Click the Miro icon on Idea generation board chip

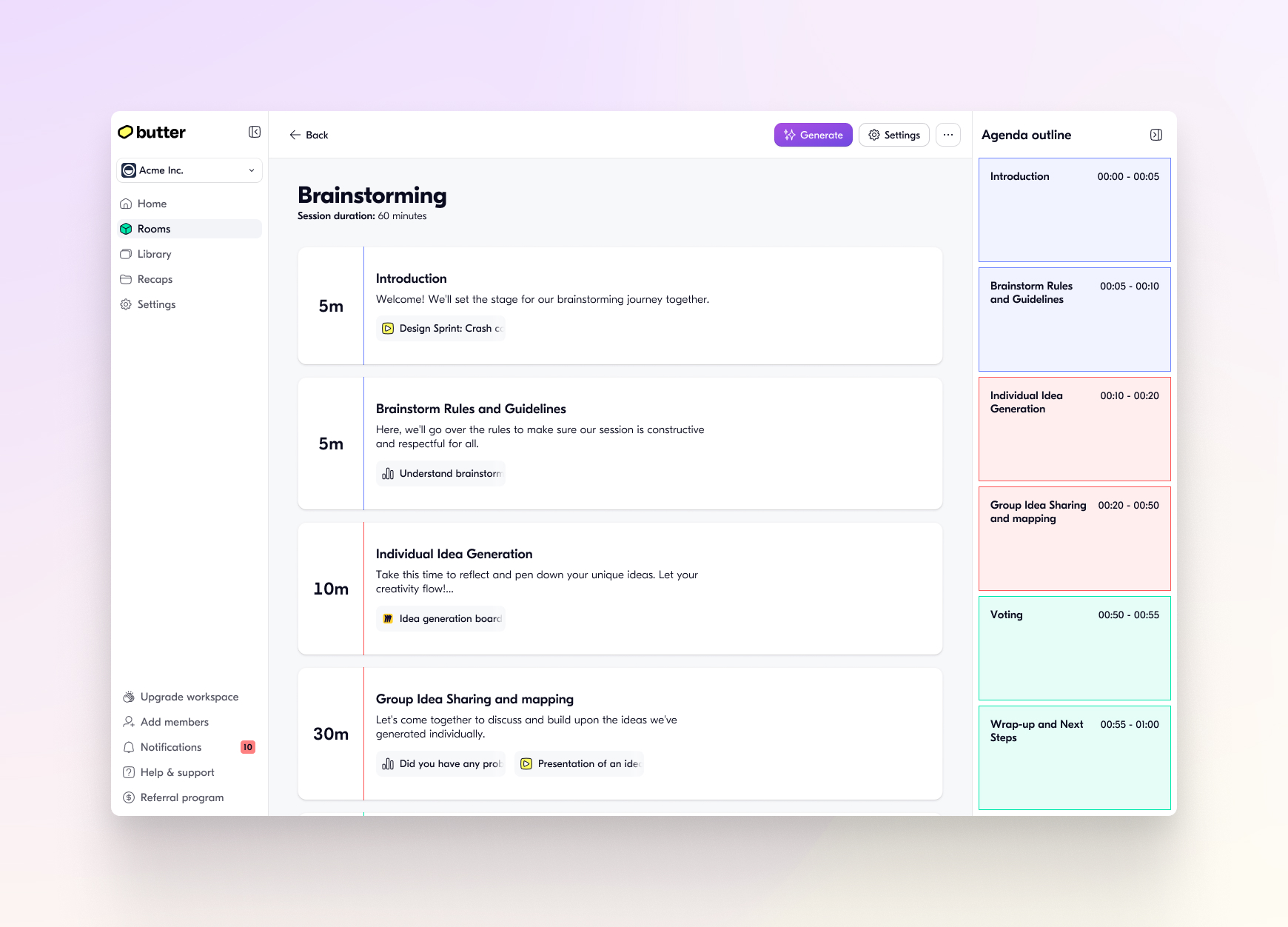coord(388,618)
